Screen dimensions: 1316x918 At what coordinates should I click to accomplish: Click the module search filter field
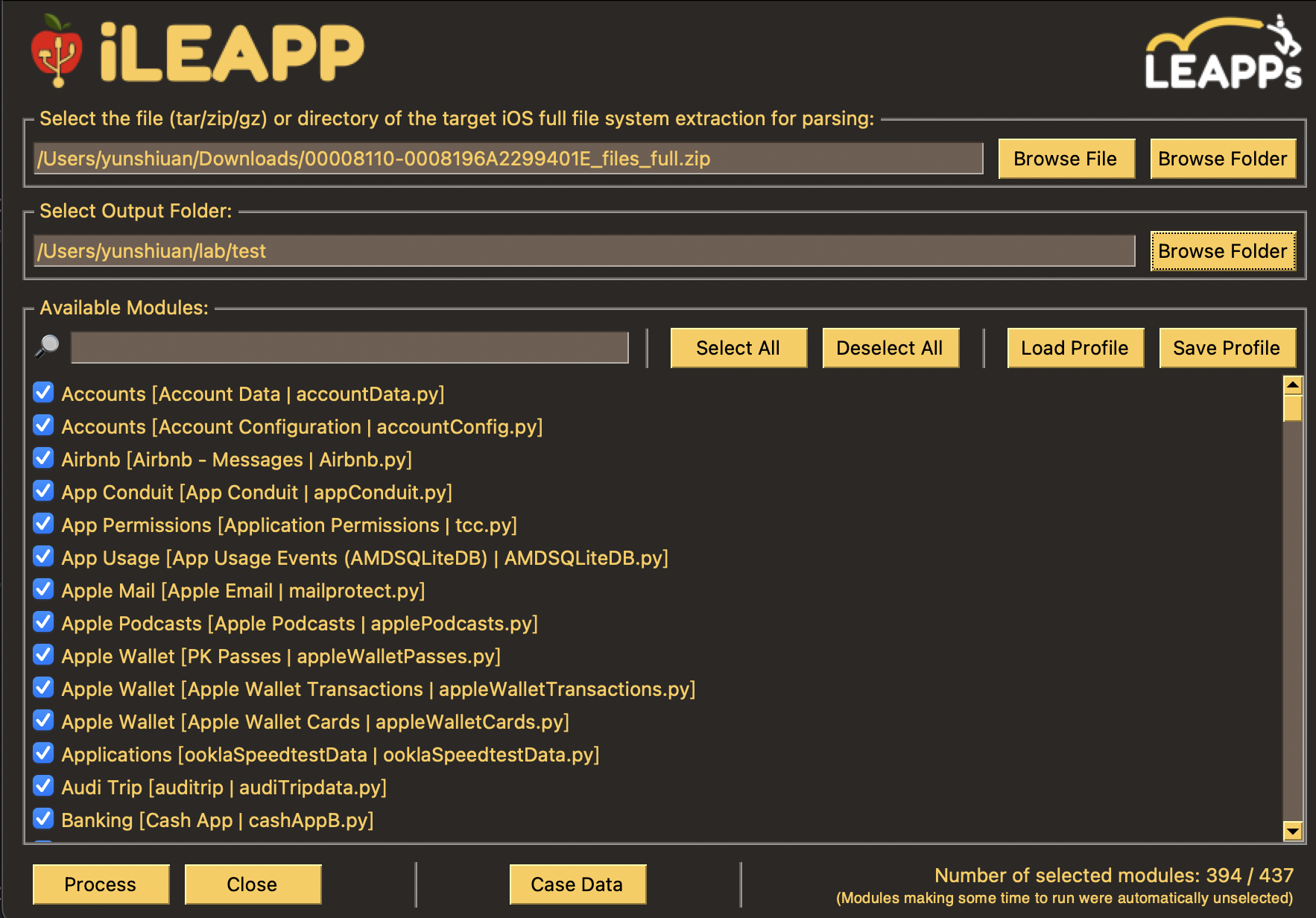(349, 348)
